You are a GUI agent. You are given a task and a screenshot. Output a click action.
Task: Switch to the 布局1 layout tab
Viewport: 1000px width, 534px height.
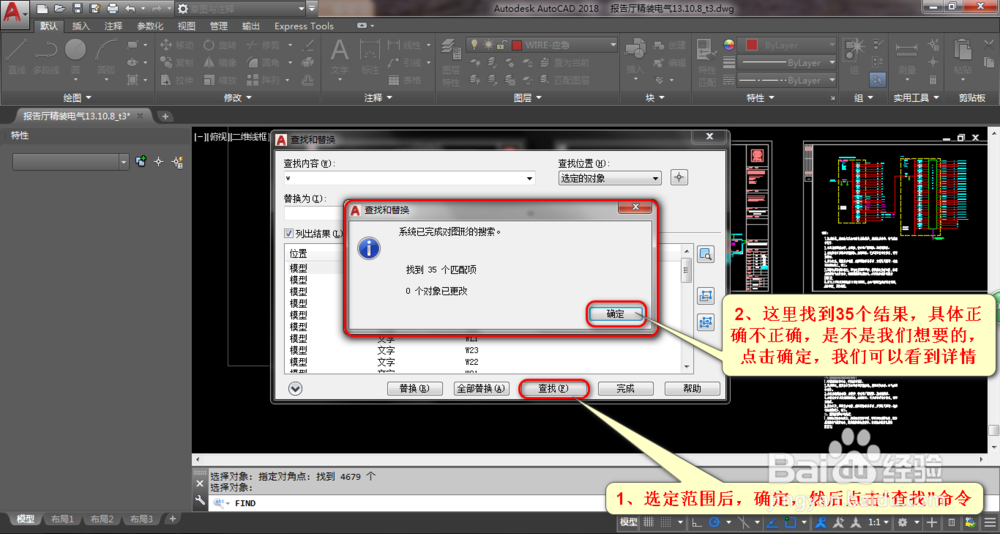pyautogui.click(x=62, y=519)
